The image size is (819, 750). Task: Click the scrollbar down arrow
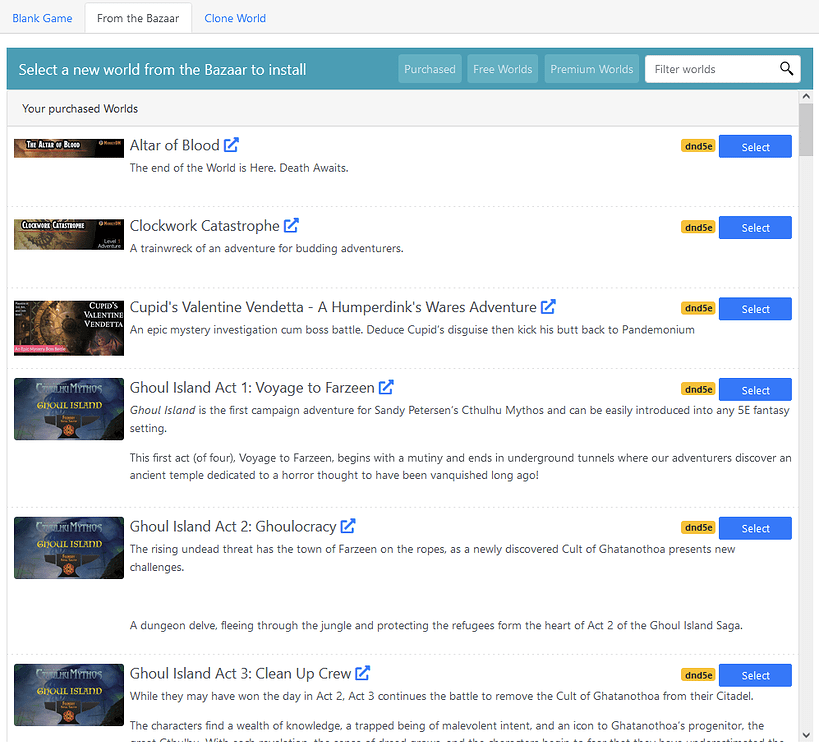(x=806, y=735)
